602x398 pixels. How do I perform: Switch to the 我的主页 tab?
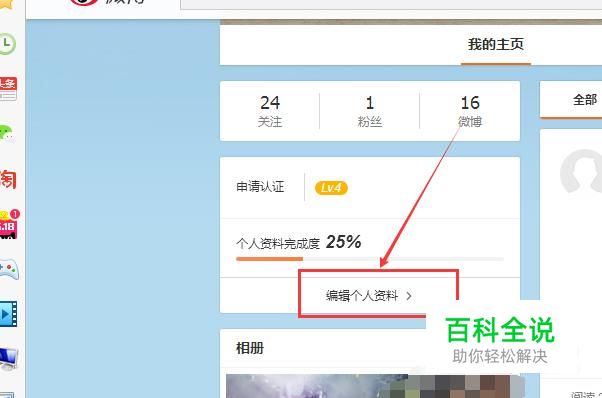[x=496, y=45]
